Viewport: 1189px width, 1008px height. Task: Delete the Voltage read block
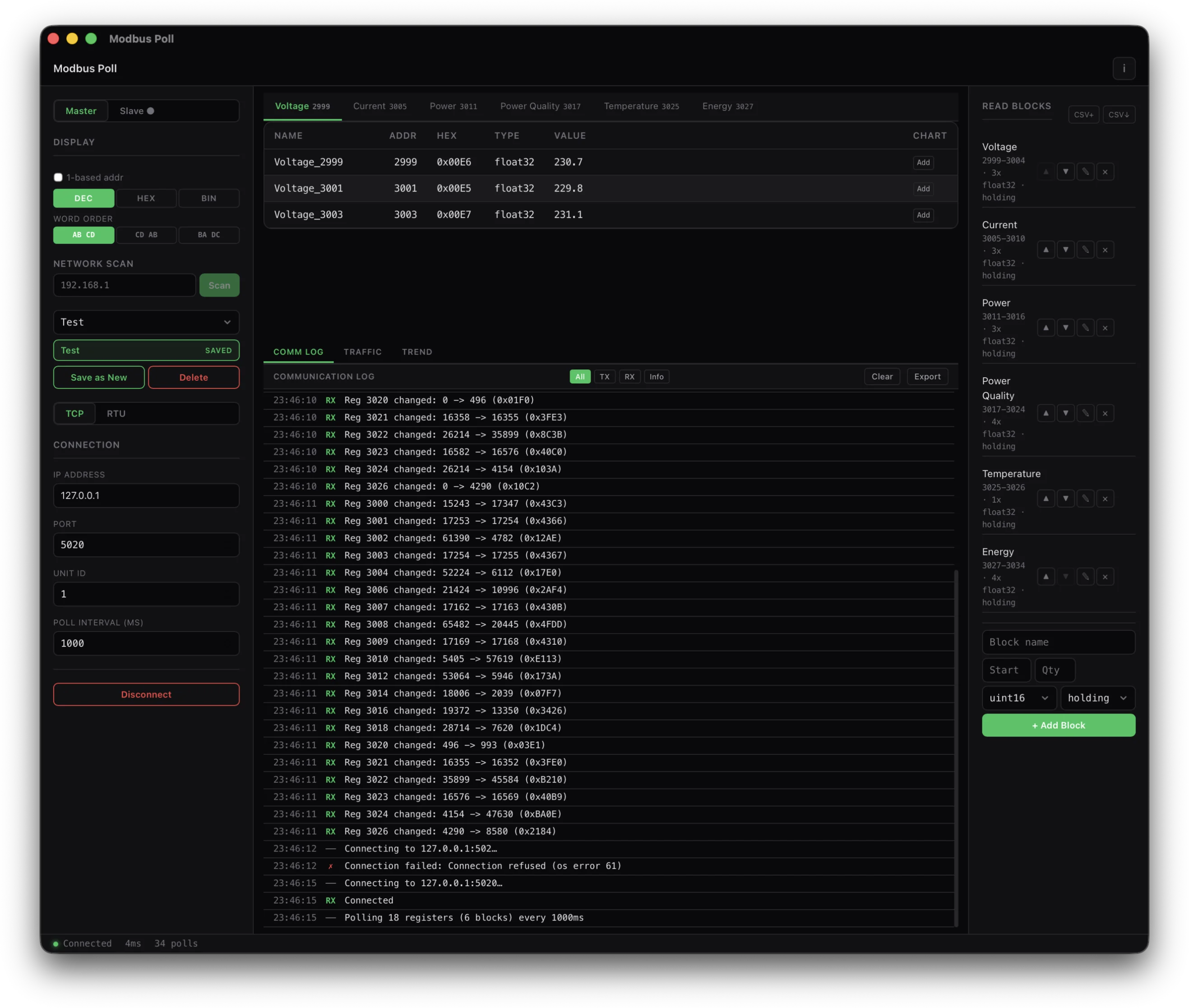(x=1105, y=172)
